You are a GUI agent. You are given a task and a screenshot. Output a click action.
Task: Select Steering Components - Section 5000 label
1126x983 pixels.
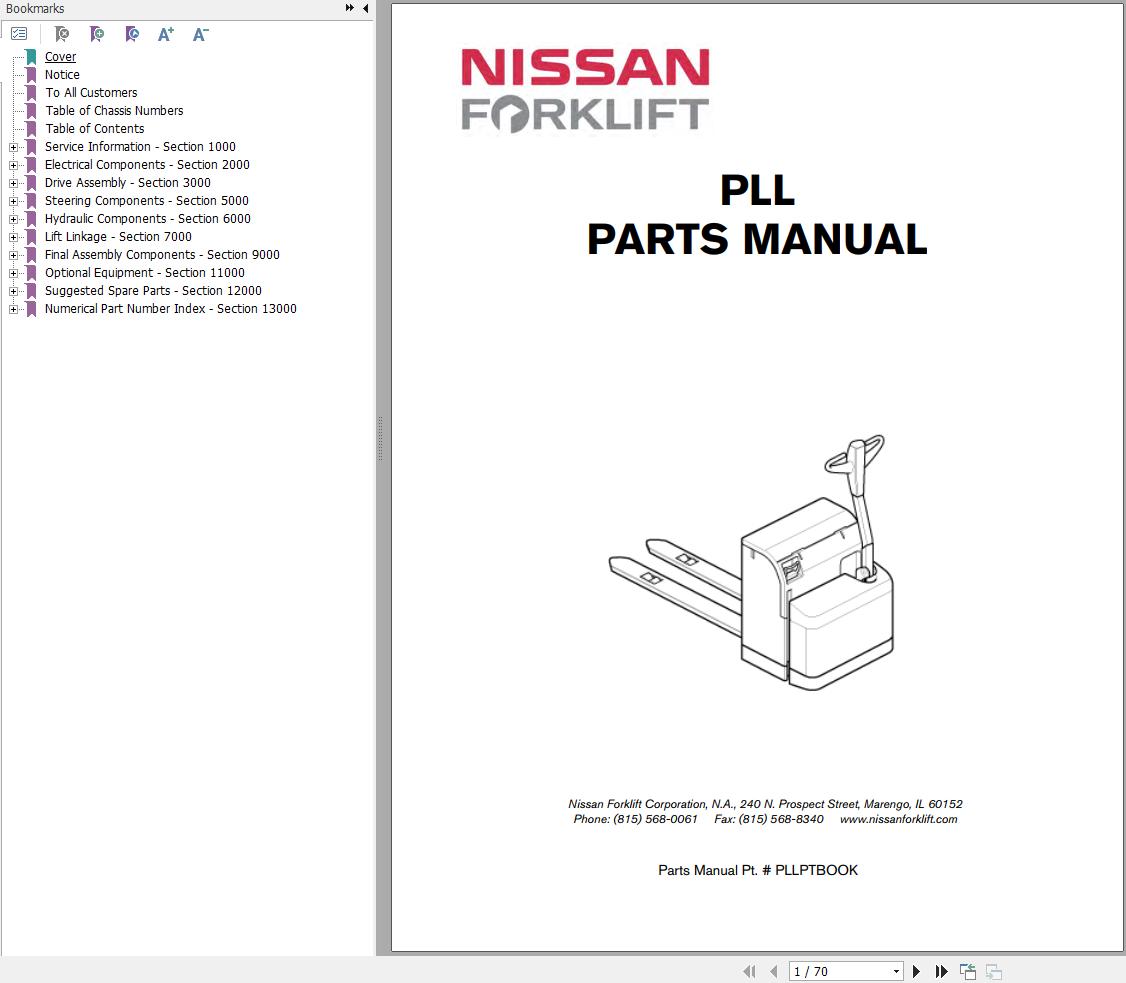(146, 200)
